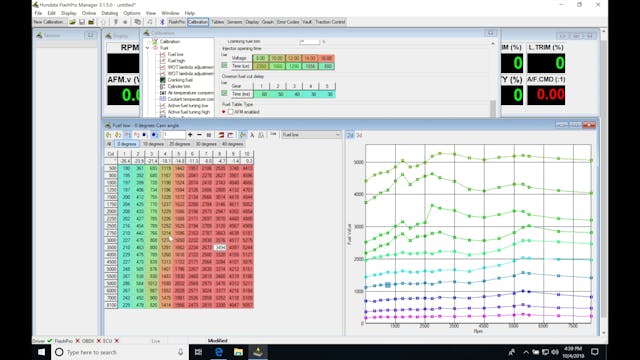Open File Explorer from the taskbar

pyautogui.click(x=238, y=352)
